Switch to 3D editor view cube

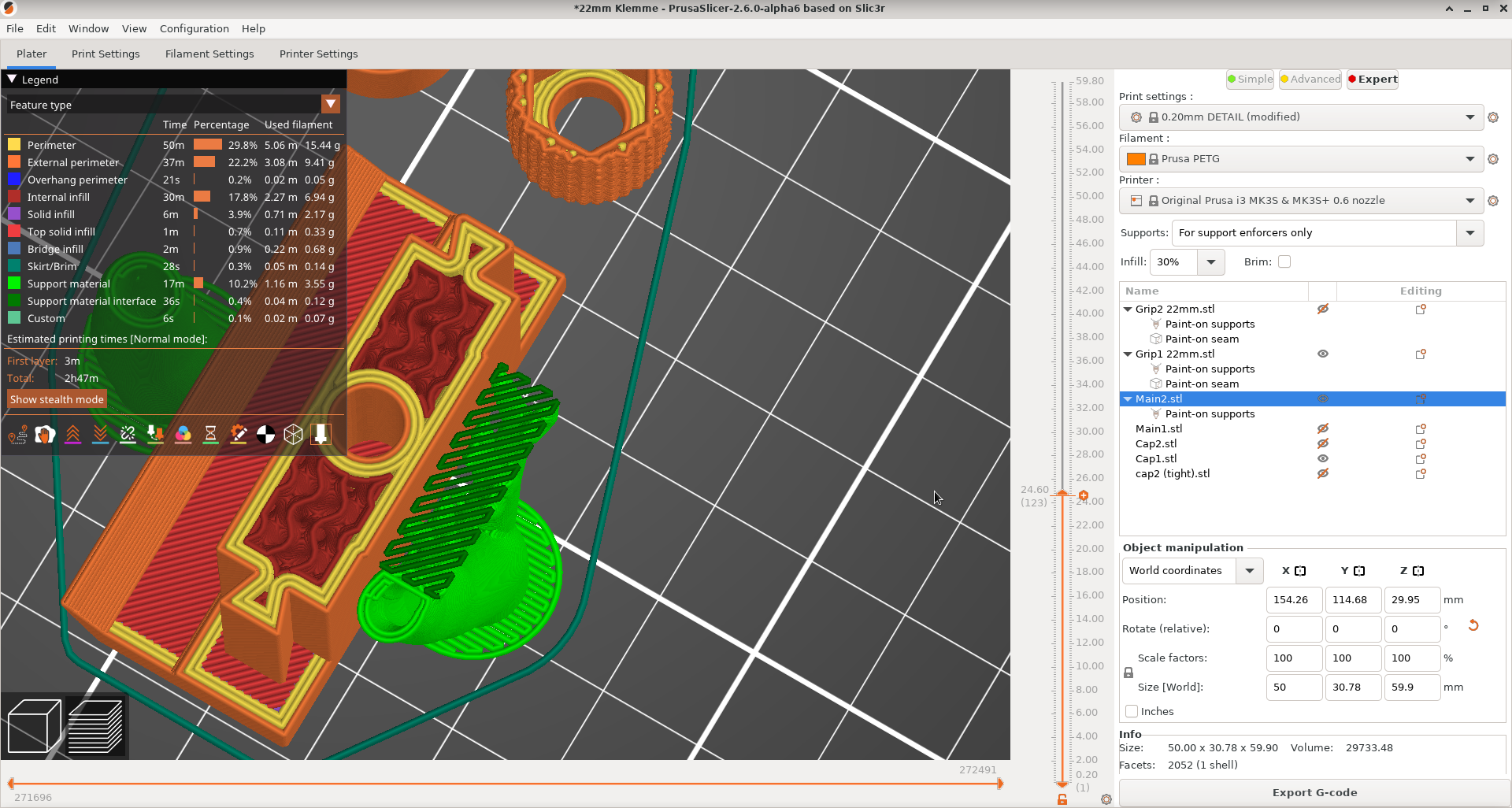34,726
